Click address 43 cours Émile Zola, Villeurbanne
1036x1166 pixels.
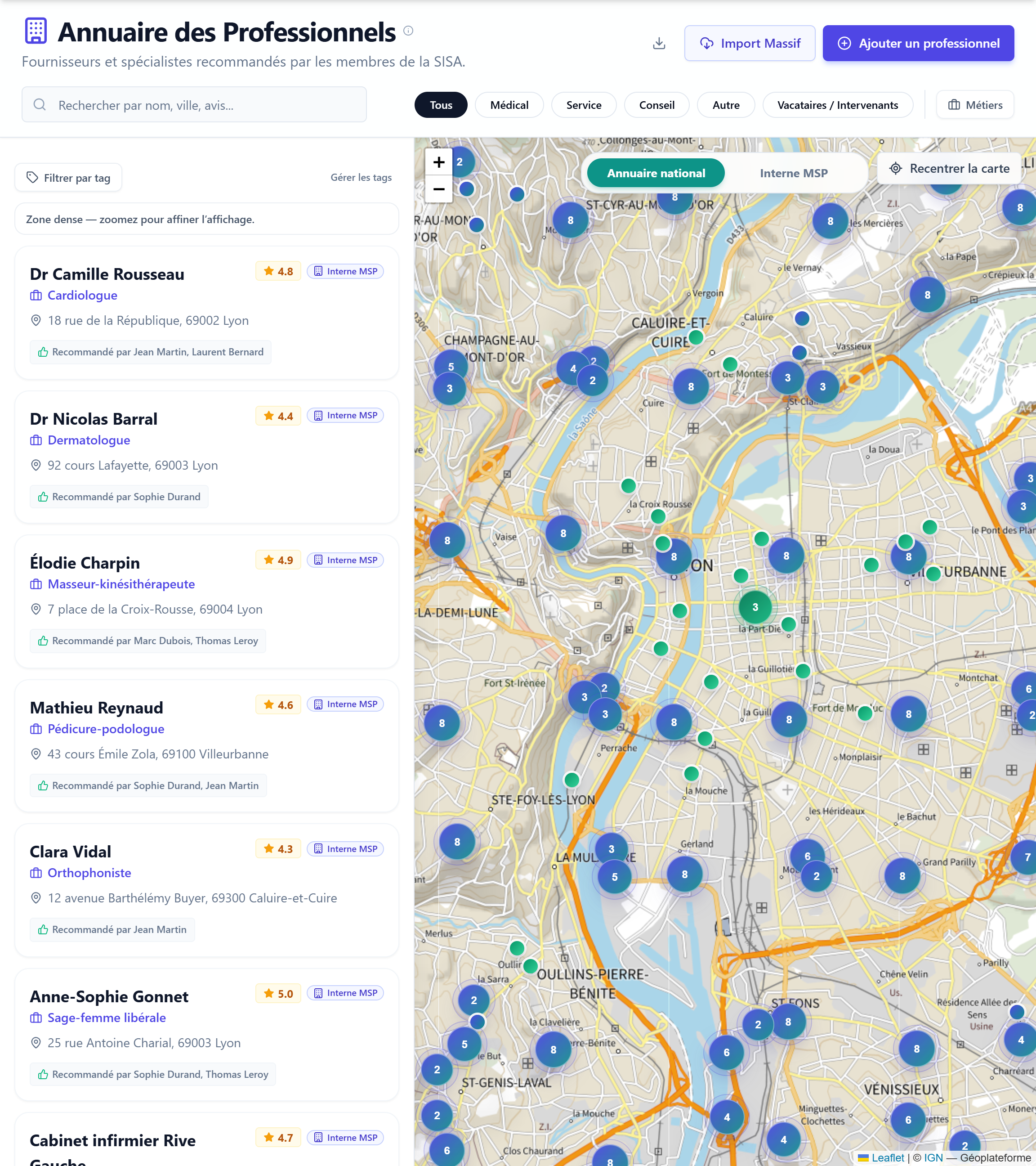tap(158, 754)
